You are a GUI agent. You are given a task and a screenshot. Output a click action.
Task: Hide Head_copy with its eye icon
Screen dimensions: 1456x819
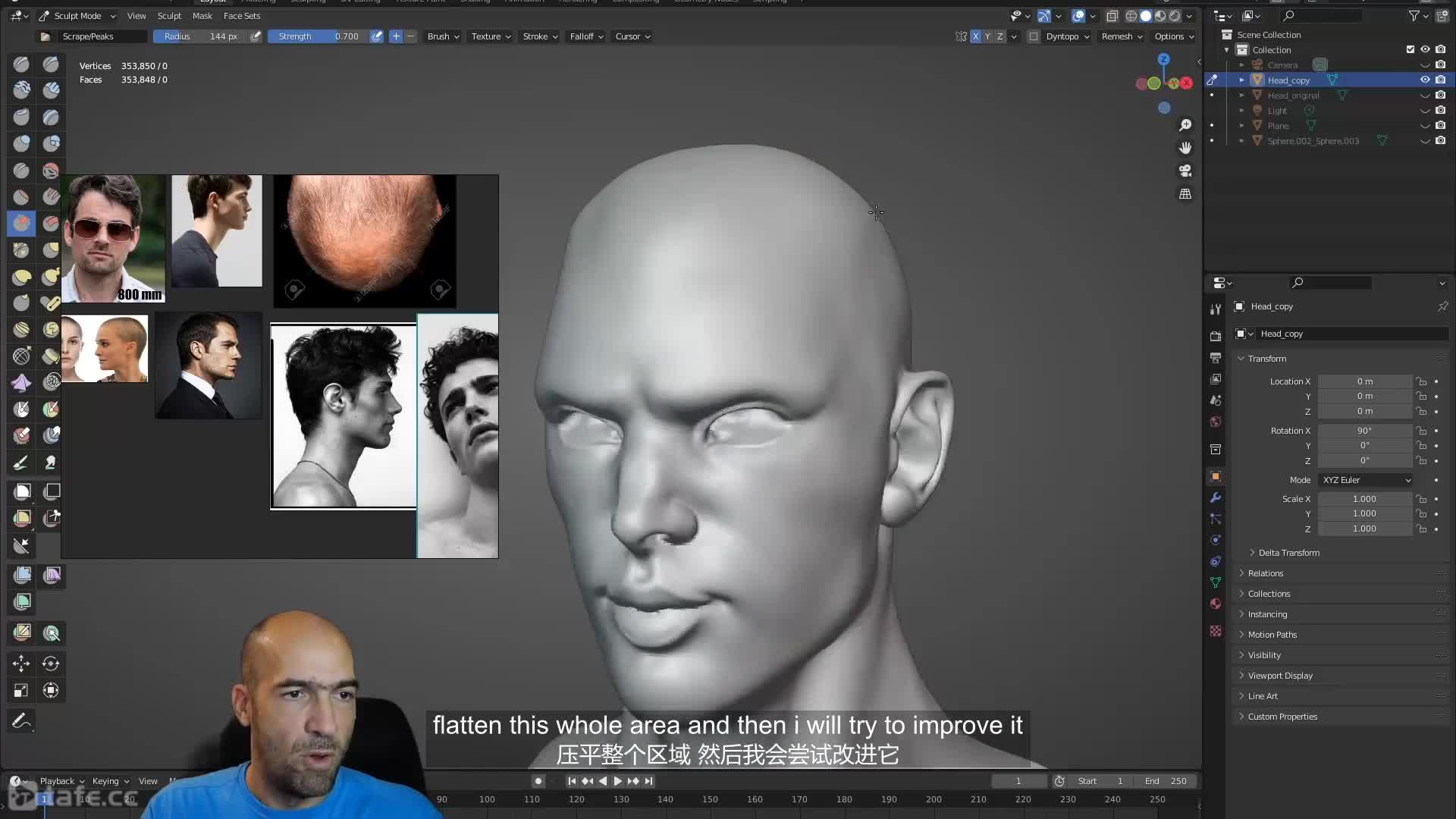pyautogui.click(x=1425, y=80)
